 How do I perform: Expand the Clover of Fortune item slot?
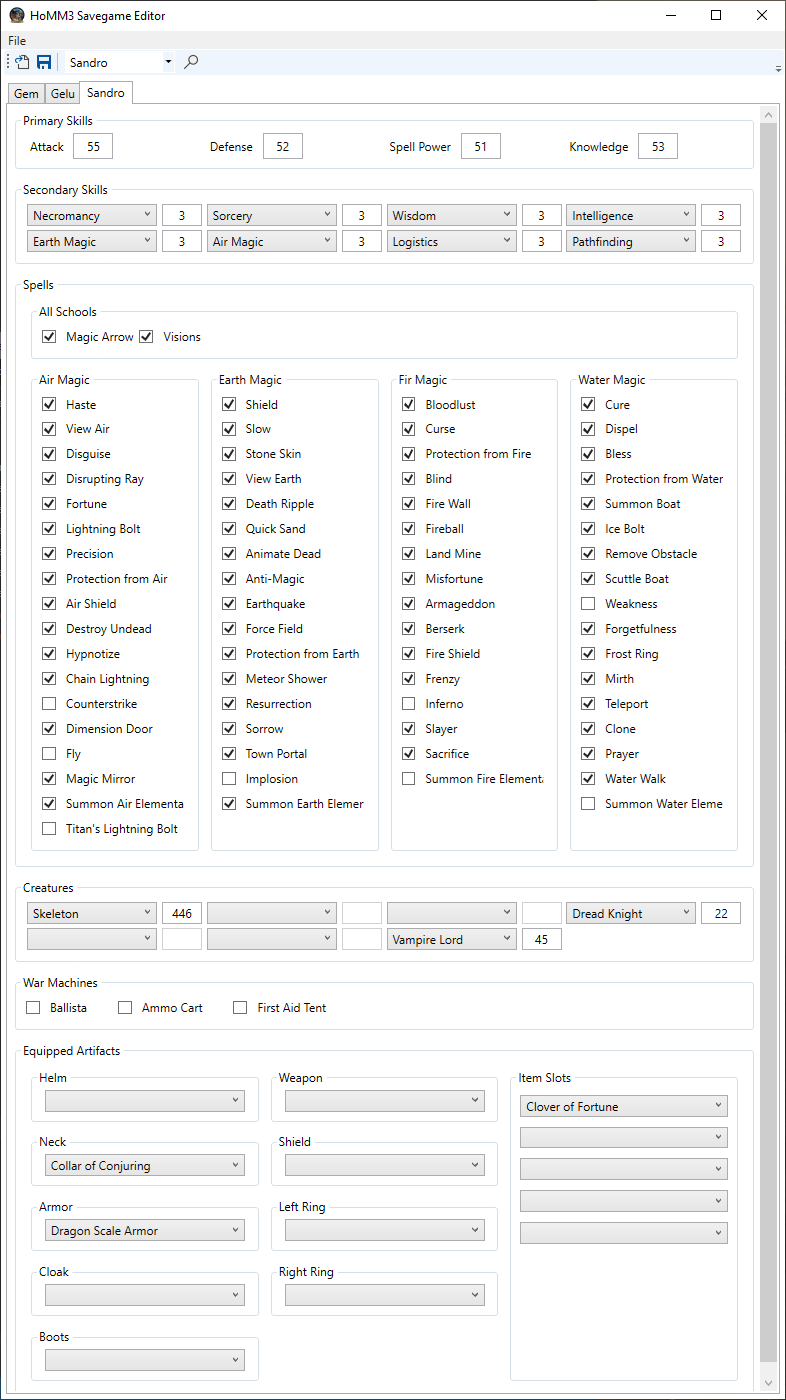point(624,1106)
